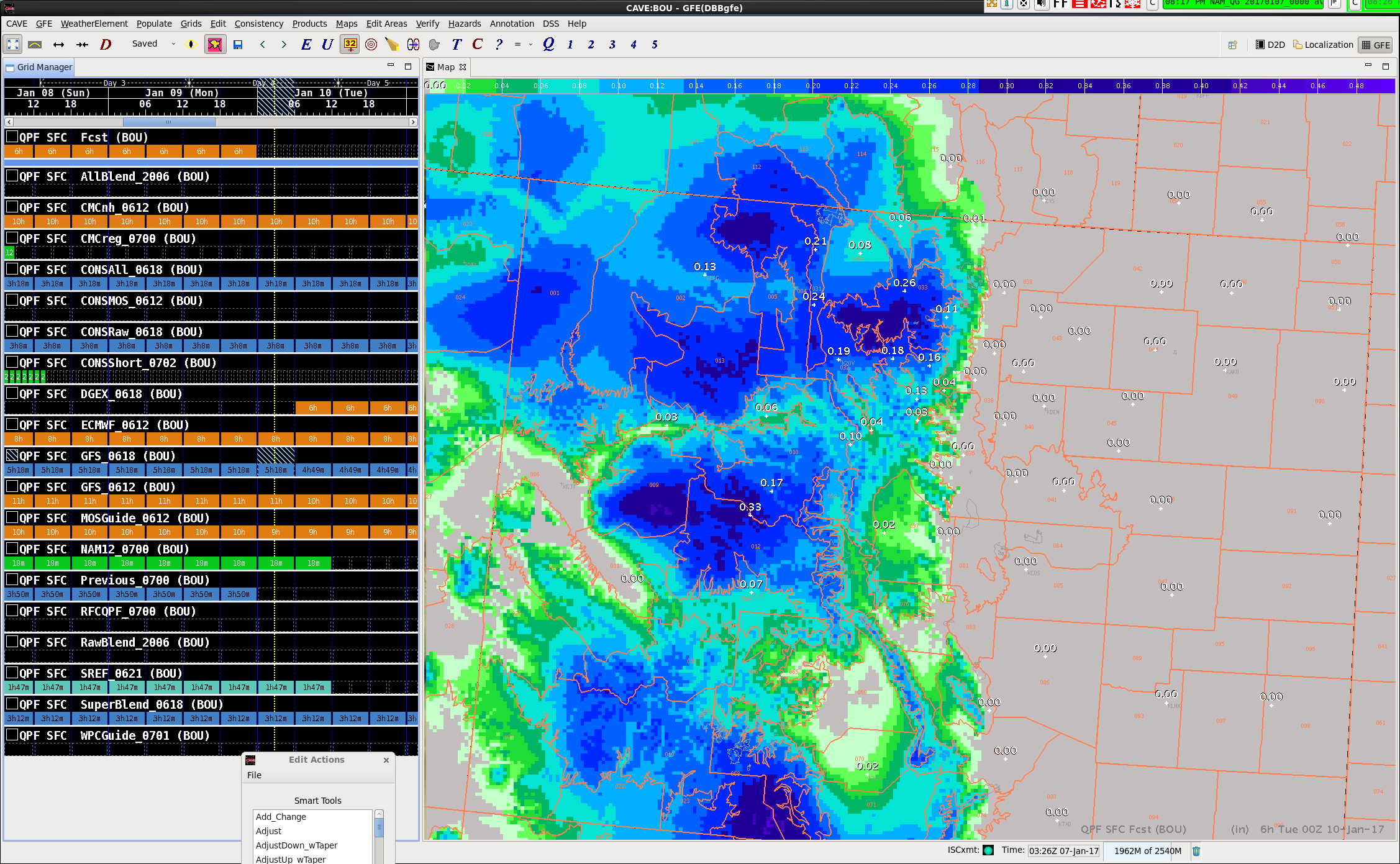Open the Verify menu
This screenshot has height=864, width=1400.
click(427, 24)
